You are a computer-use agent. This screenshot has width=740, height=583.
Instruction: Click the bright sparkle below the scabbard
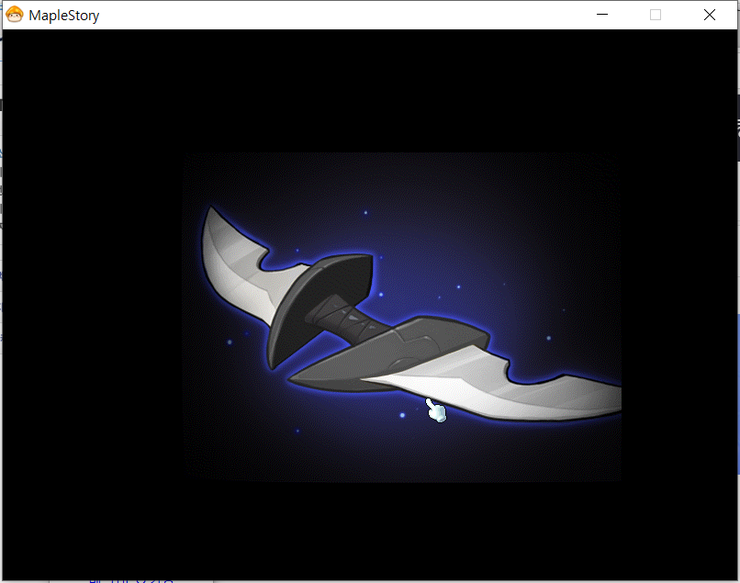pos(402,415)
